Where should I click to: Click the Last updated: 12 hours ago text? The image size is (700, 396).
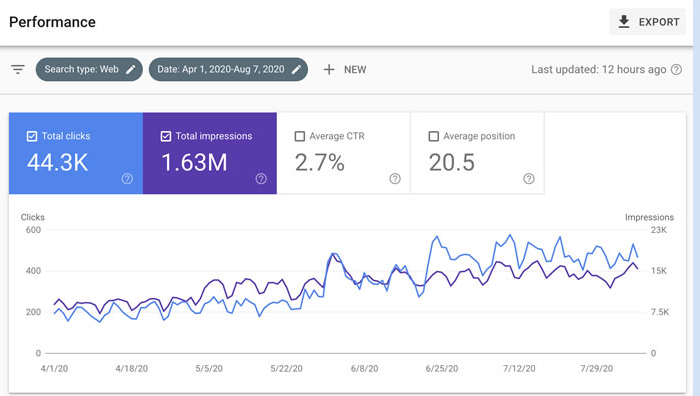coord(599,69)
